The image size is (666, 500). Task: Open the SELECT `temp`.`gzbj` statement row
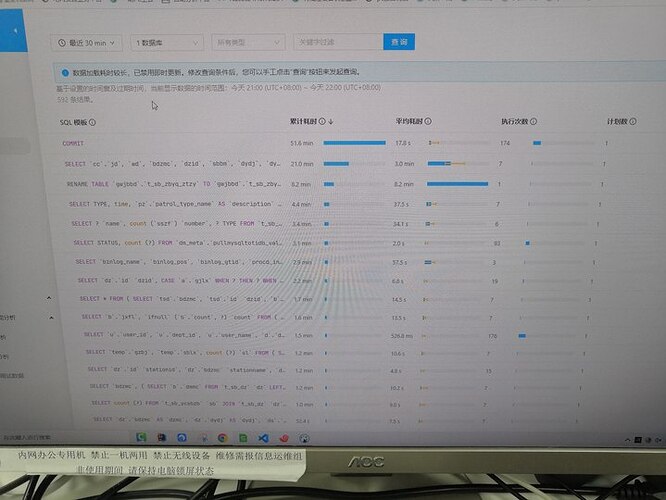185,352
